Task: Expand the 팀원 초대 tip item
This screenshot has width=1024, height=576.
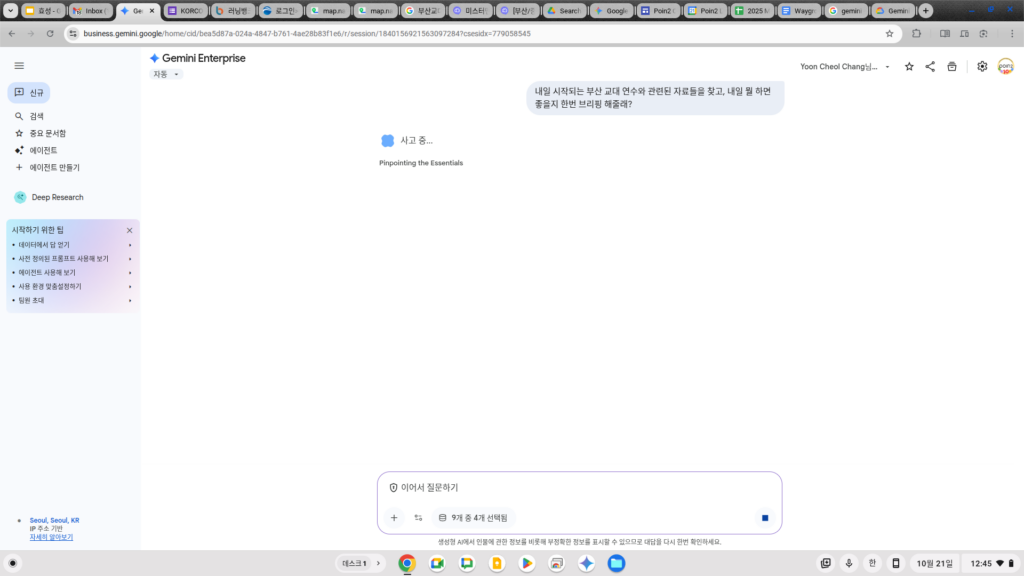Action: (70, 300)
